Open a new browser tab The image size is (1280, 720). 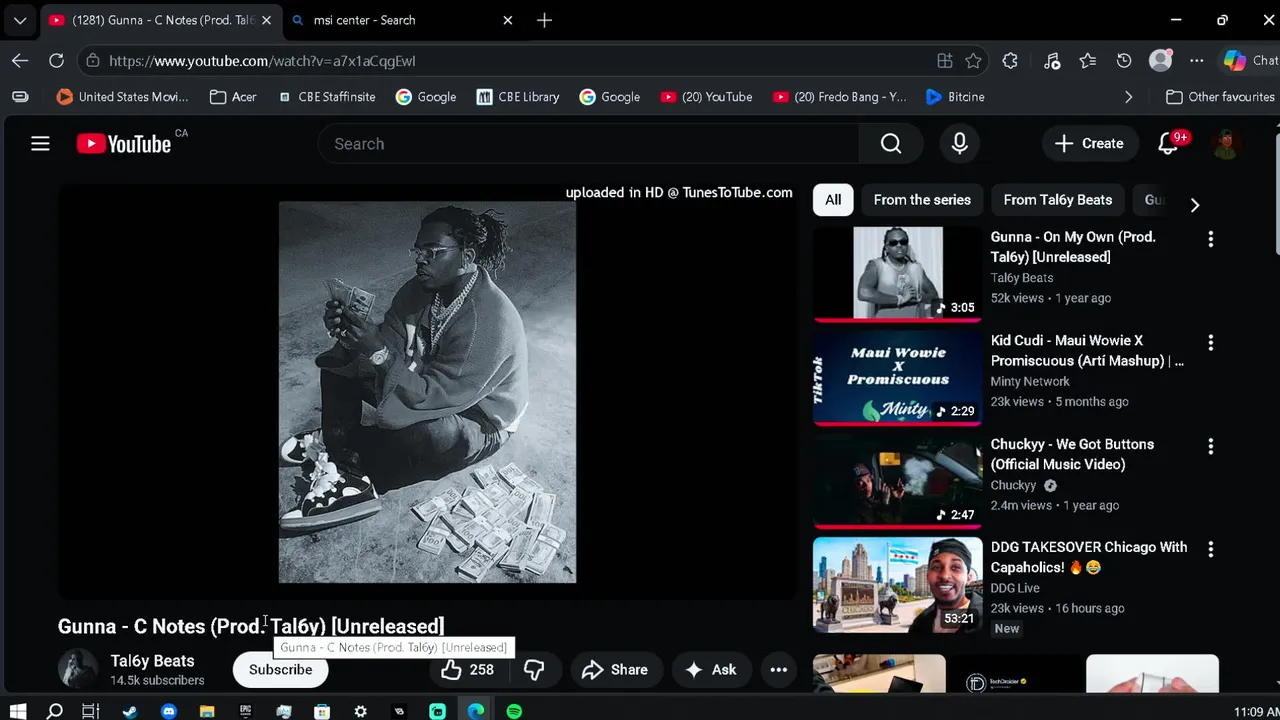click(544, 20)
